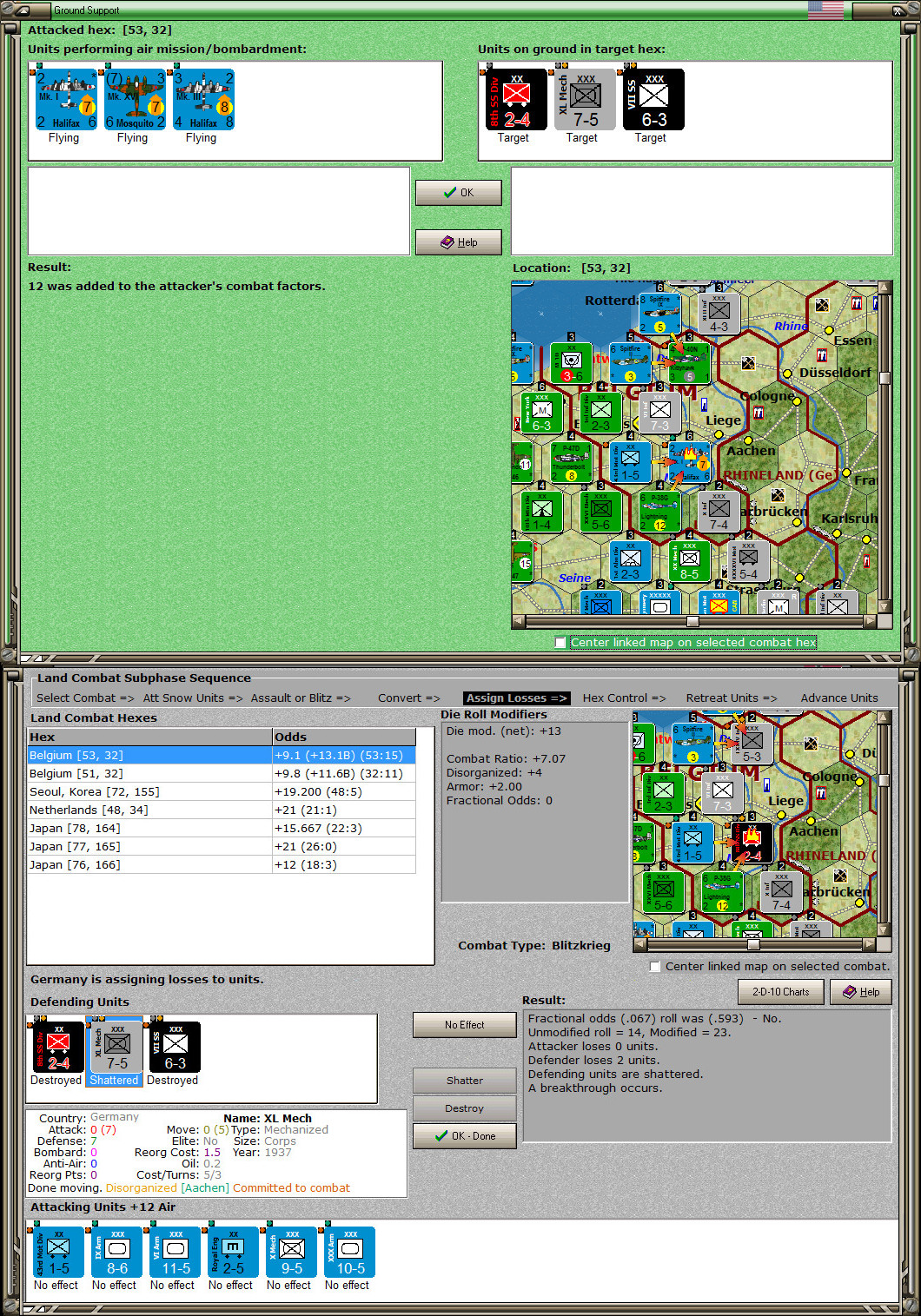Select the VI Arm 11-5 attacking unit

coord(175,1252)
